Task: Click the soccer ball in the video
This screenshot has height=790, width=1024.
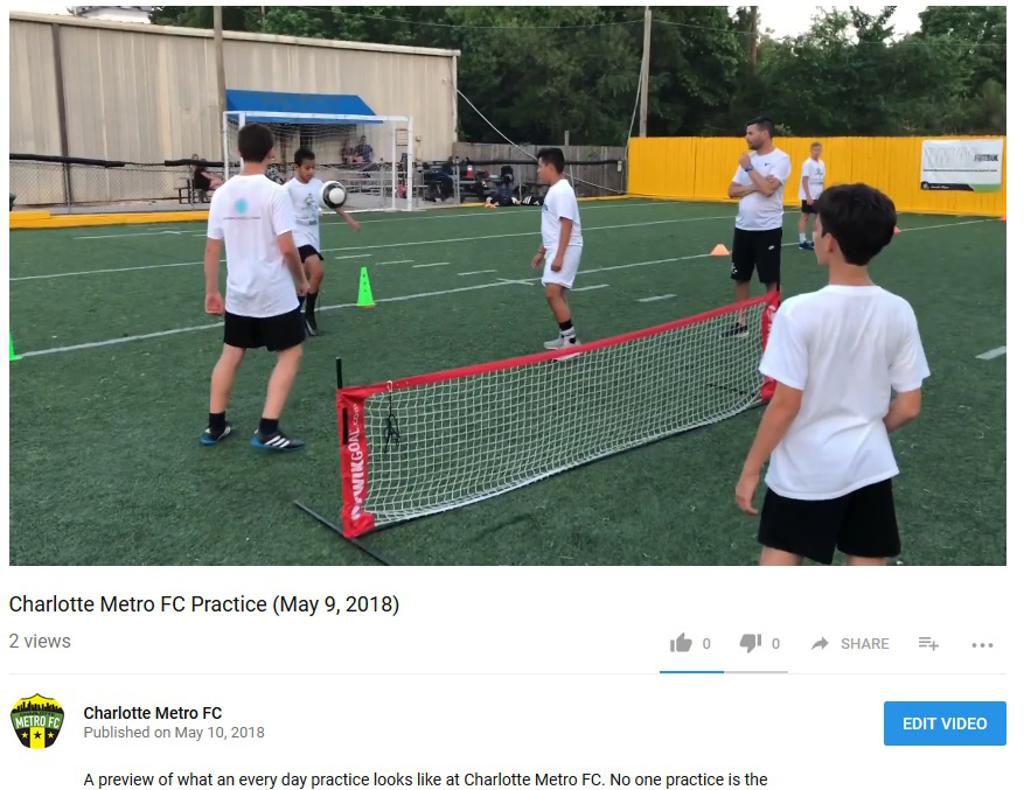Action: point(334,195)
